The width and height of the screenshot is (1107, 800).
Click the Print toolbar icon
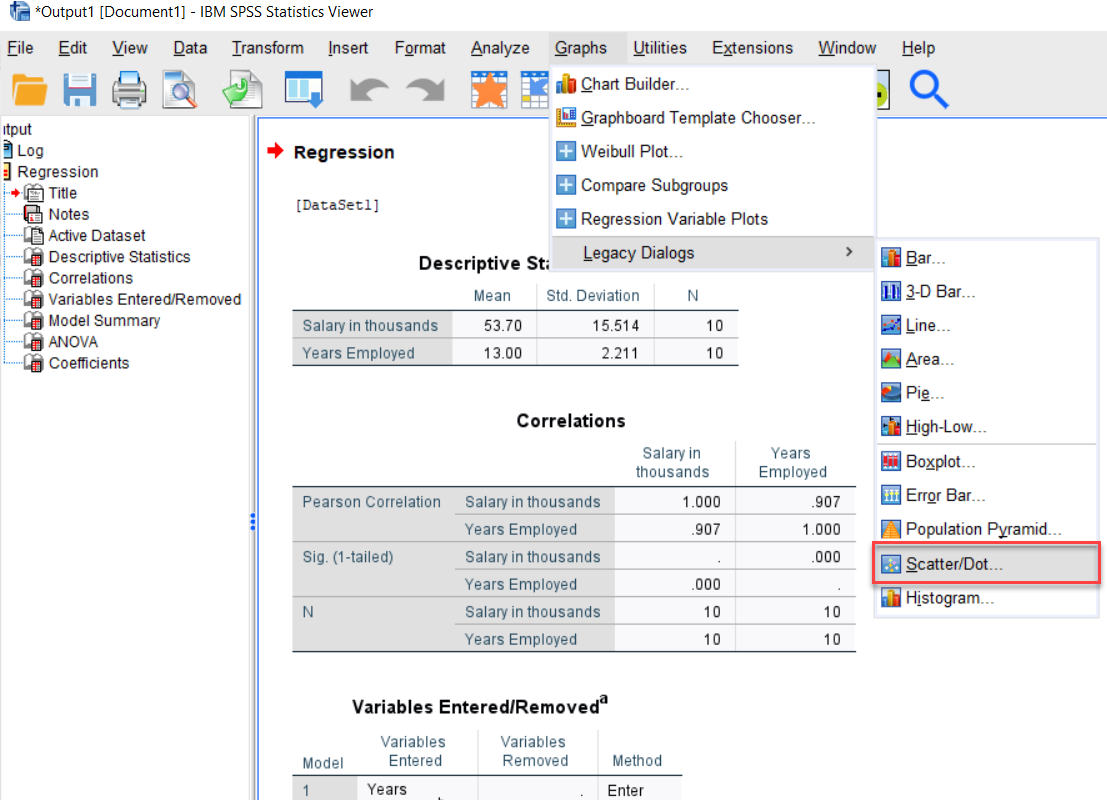click(129, 90)
